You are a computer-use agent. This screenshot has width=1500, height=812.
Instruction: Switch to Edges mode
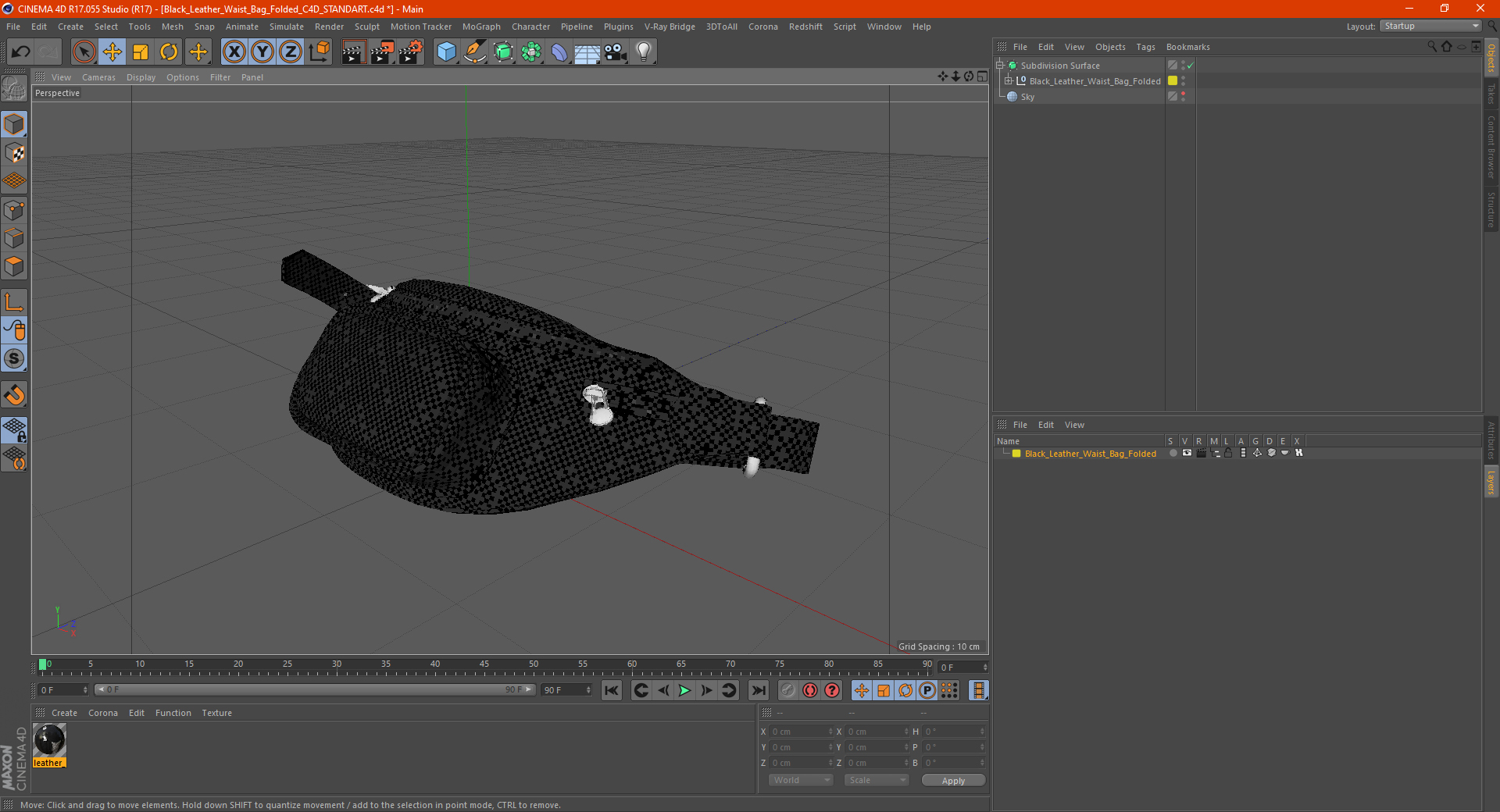[x=14, y=238]
